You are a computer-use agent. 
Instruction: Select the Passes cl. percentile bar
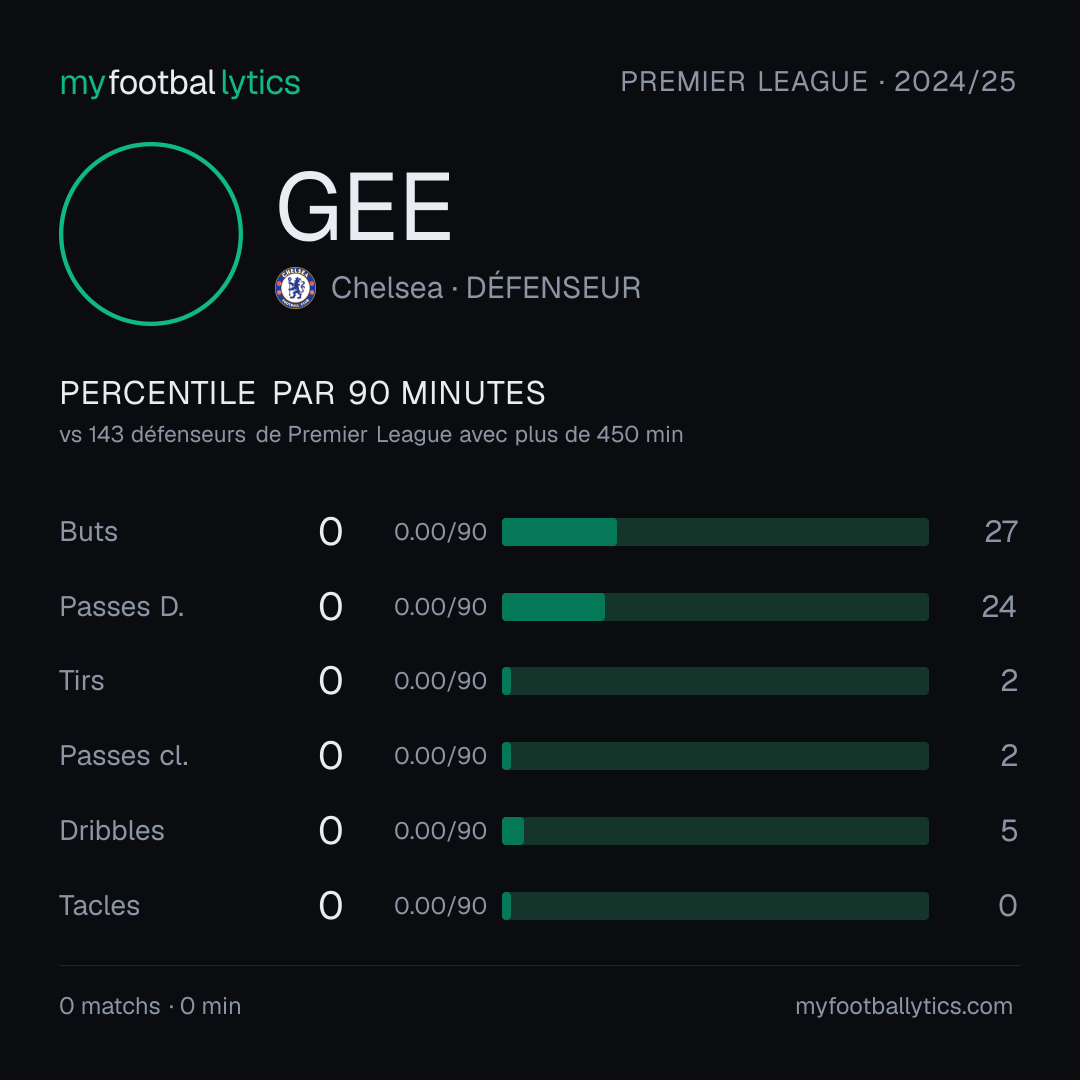pos(715,756)
